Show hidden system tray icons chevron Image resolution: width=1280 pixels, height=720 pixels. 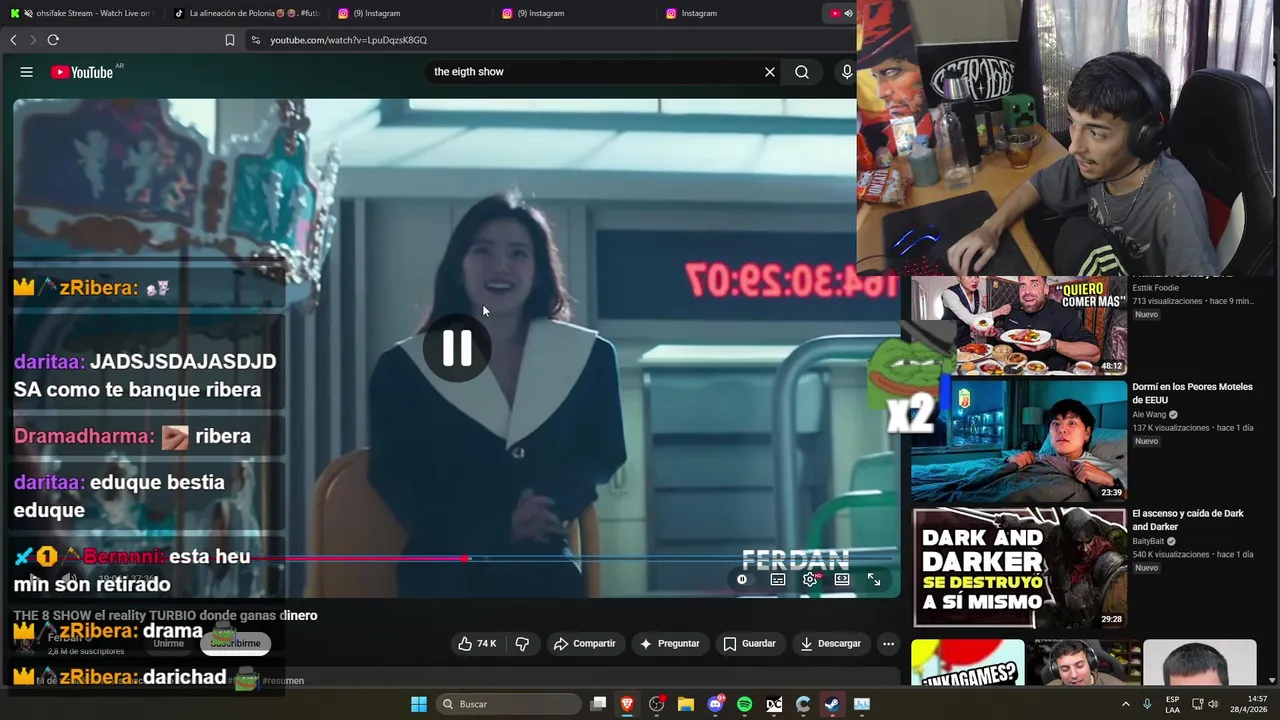pos(1125,704)
